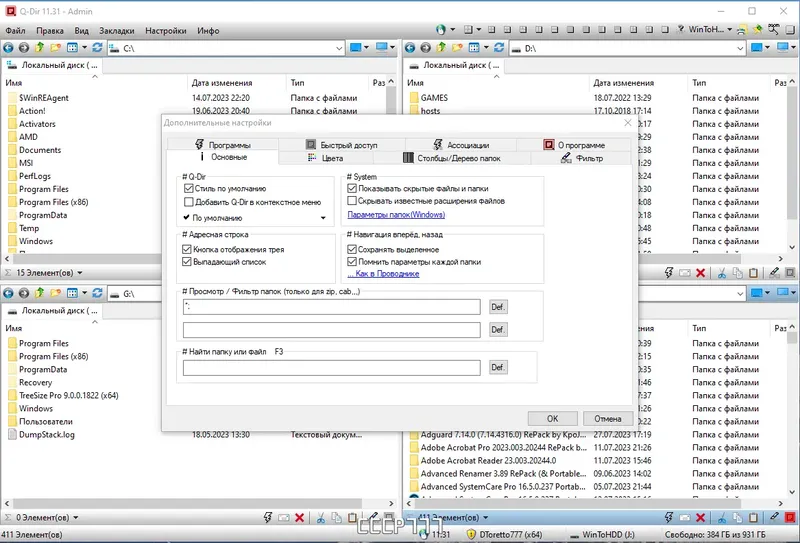
Task: Uncheck 'Сохранять выделенное' checkbox
Action: tap(352, 250)
